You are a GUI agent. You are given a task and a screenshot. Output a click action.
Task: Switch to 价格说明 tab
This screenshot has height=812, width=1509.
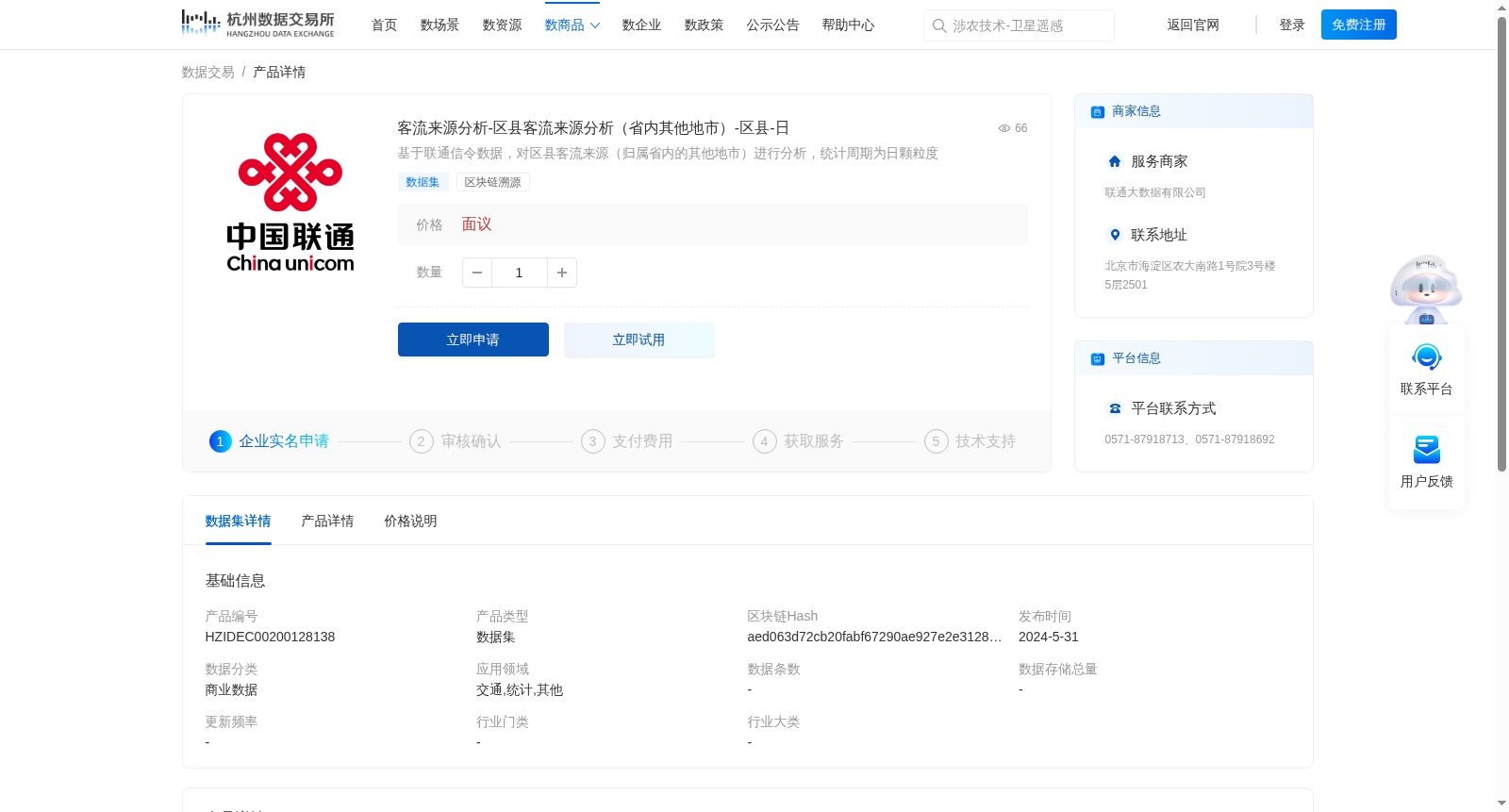(x=410, y=522)
